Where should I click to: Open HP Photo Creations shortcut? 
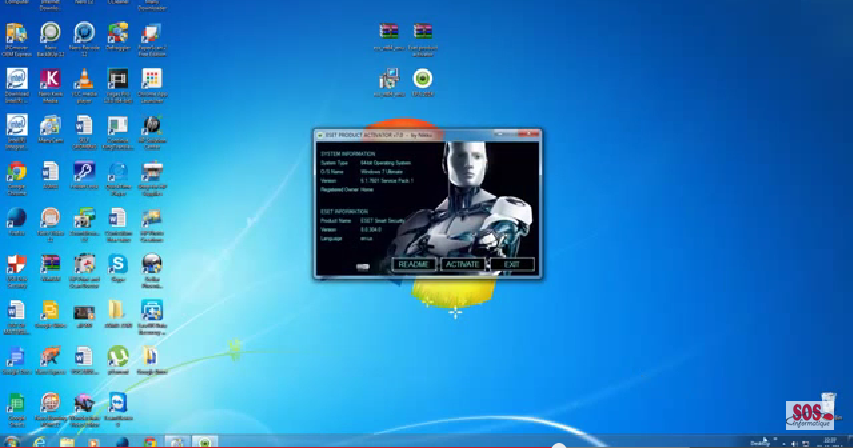click(x=151, y=218)
